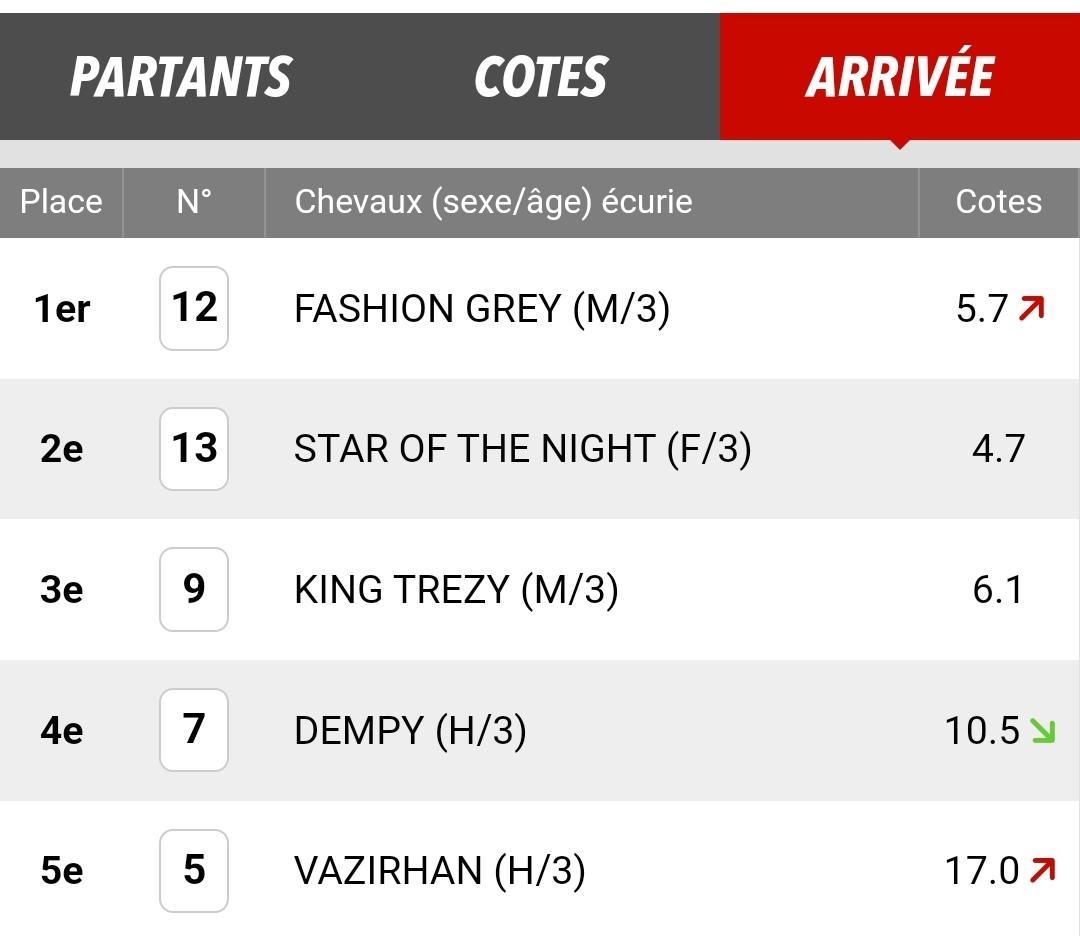Image resolution: width=1080 pixels, height=936 pixels.
Task: Click the Cotes column header
Action: point(999,202)
